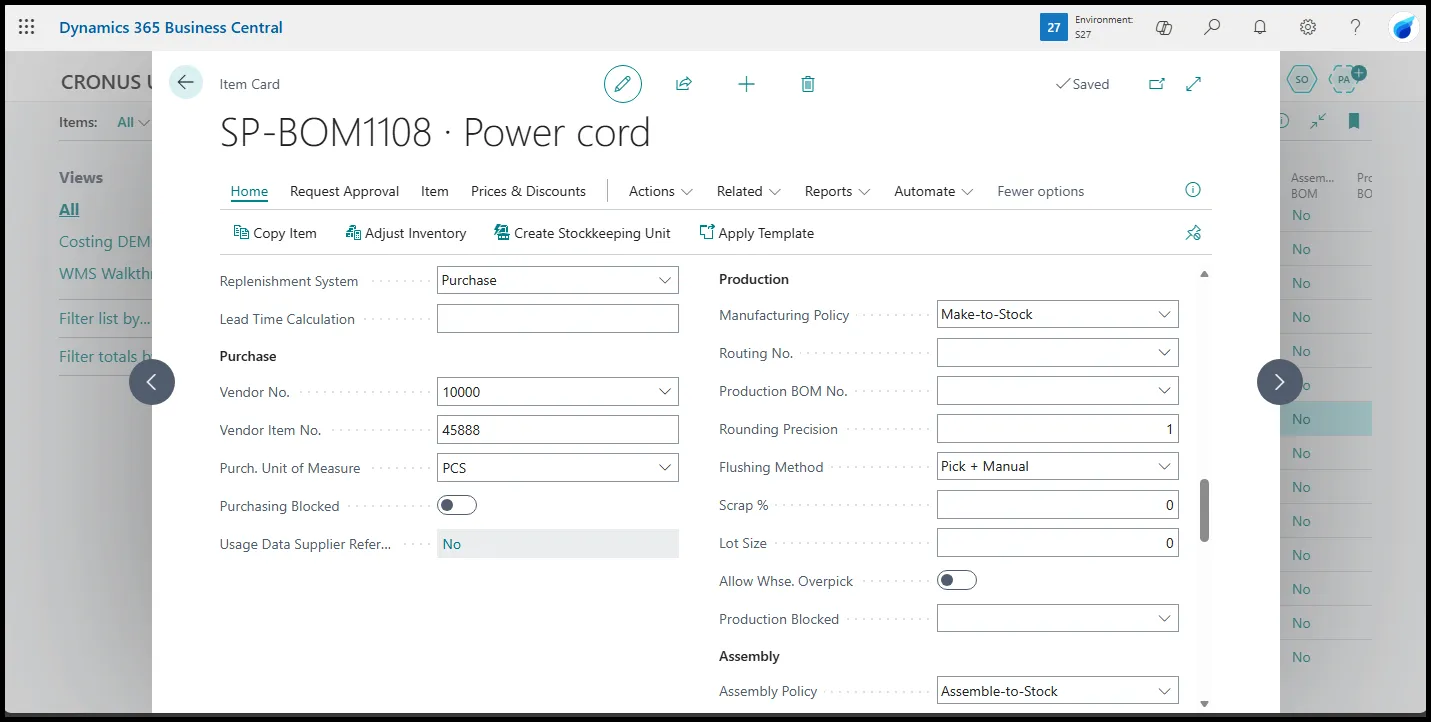The image size is (1431, 722).
Task: Click Apply Template action
Action: [757, 233]
